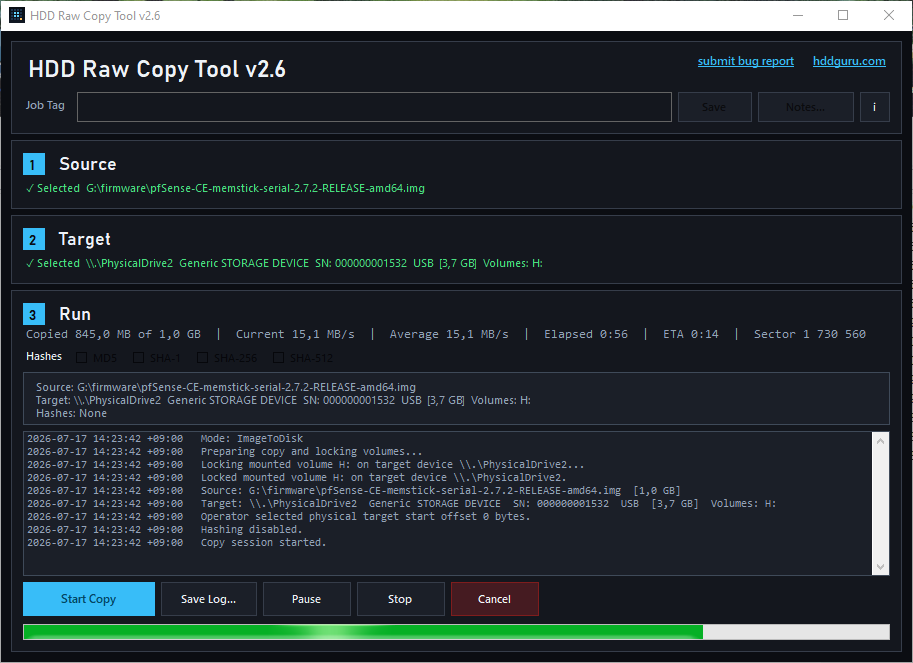Enable the SHA-256 hash checkbox
The width and height of the screenshot is (913, 663).
pyautogui.click(x=203, y=357)
